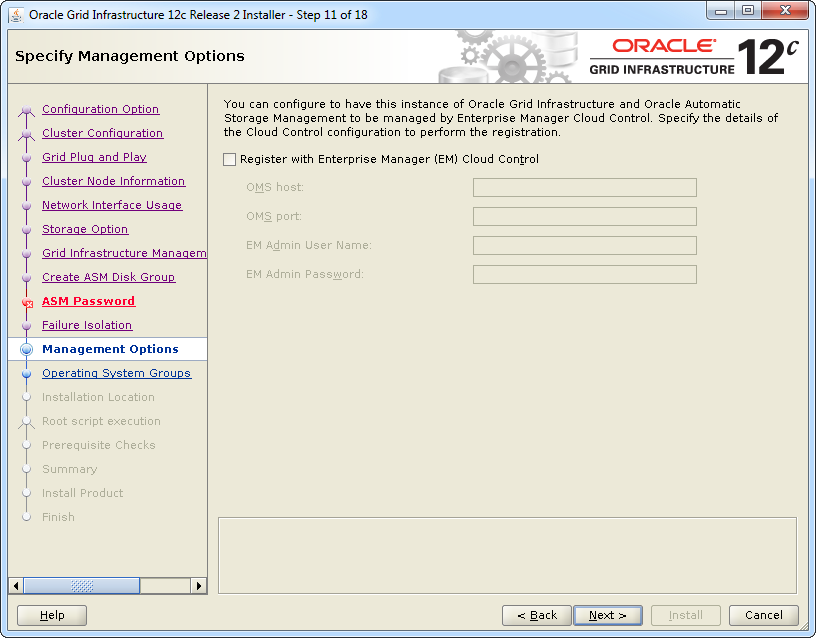Click the left arrow of sidebar scrollbar
816x638 pixels.
click(15, 586)
